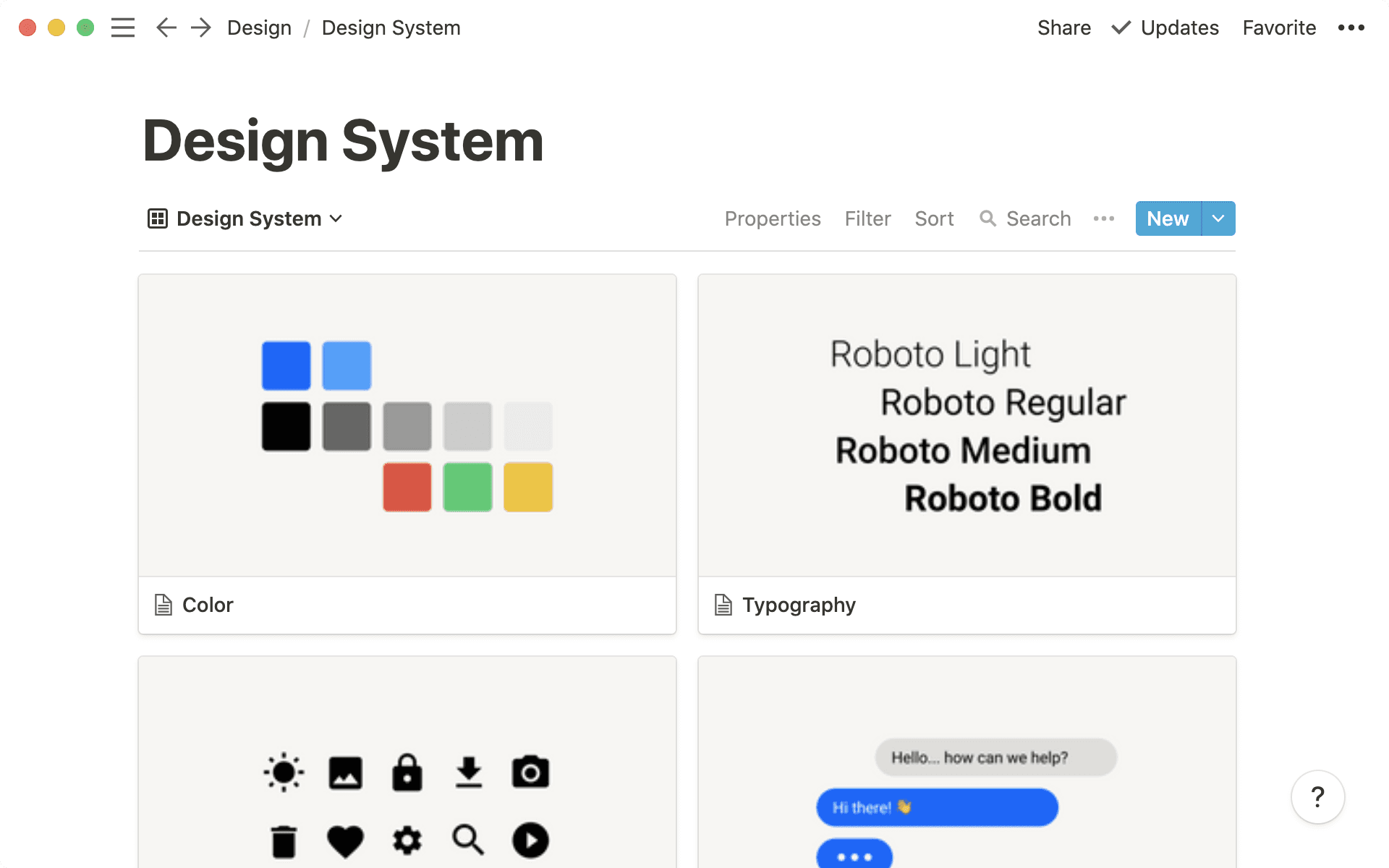Click the New button
The image size is (1389, 868).
coord(1167,218)
